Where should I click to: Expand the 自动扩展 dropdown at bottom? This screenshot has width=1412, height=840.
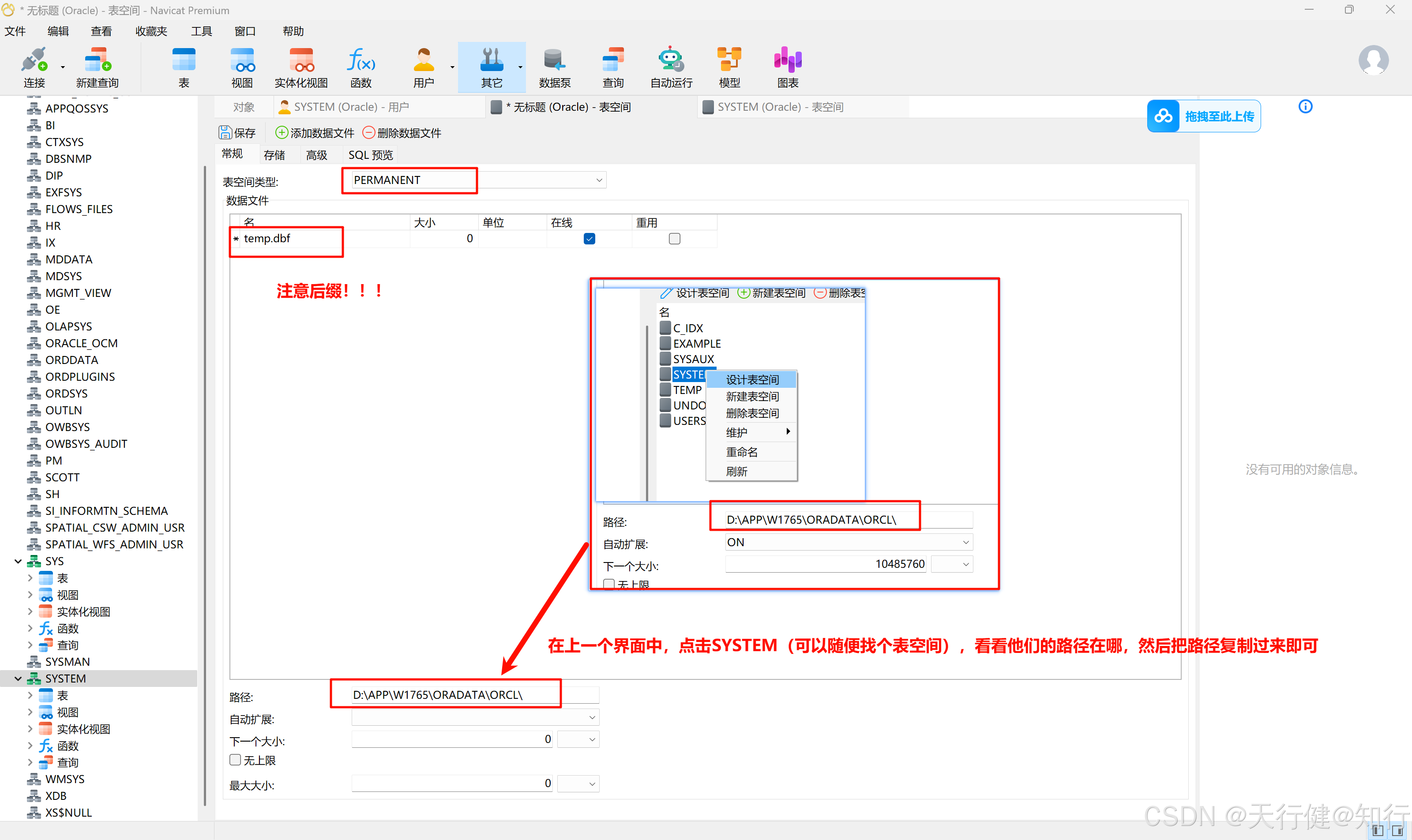tap(592, 718)
